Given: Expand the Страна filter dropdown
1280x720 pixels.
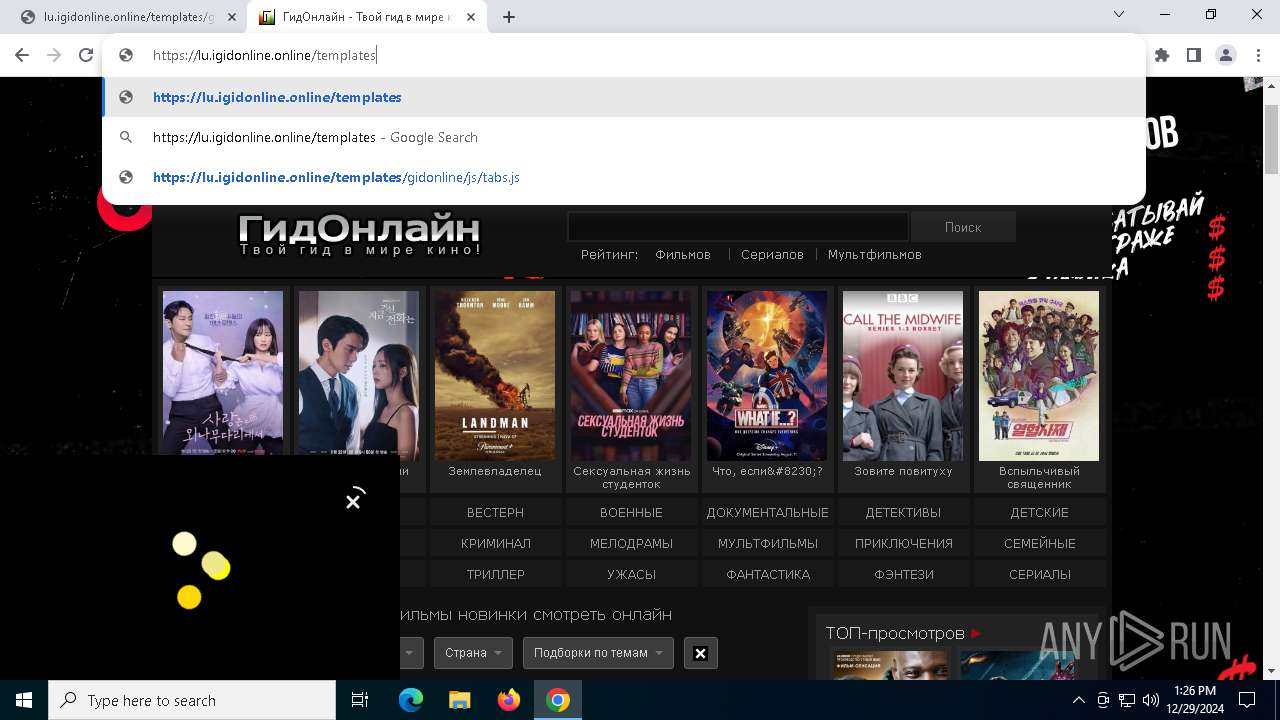Looking at the screenshot, I should tap(473, 653).
